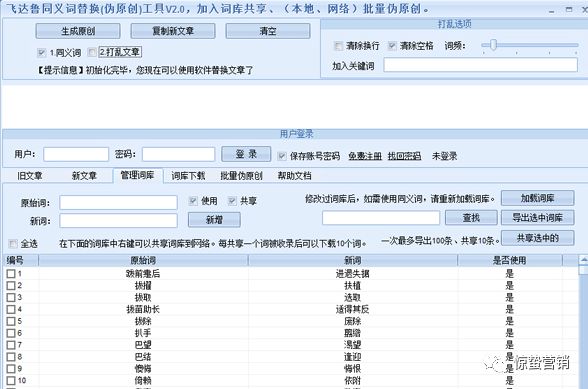Check the row 7 checkbox
Image resolution: width=588 pixels, height=389 pixels.
pyautogui.click(x=11, y=345)
